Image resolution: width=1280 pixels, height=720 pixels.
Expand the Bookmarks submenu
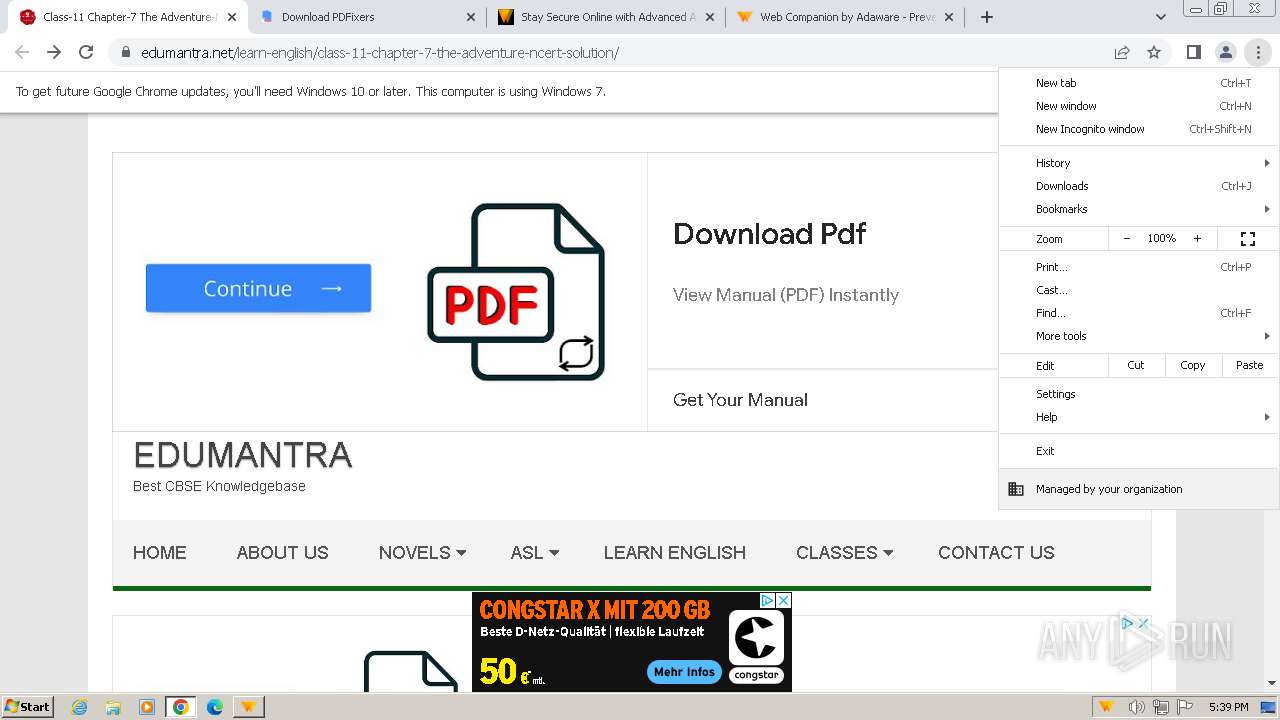coord(1139,209)
